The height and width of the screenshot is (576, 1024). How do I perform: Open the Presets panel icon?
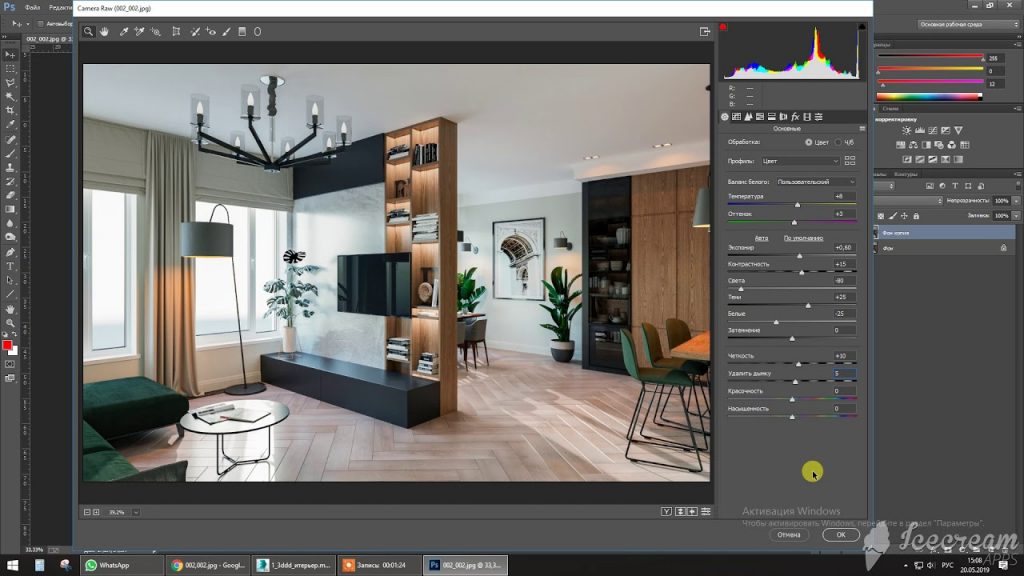coord(819,117)
